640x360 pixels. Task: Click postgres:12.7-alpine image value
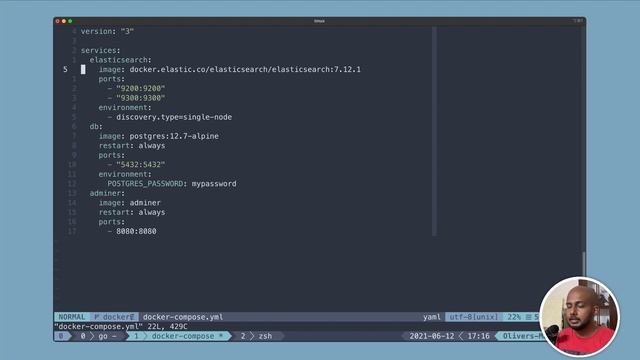coord(174,136)
